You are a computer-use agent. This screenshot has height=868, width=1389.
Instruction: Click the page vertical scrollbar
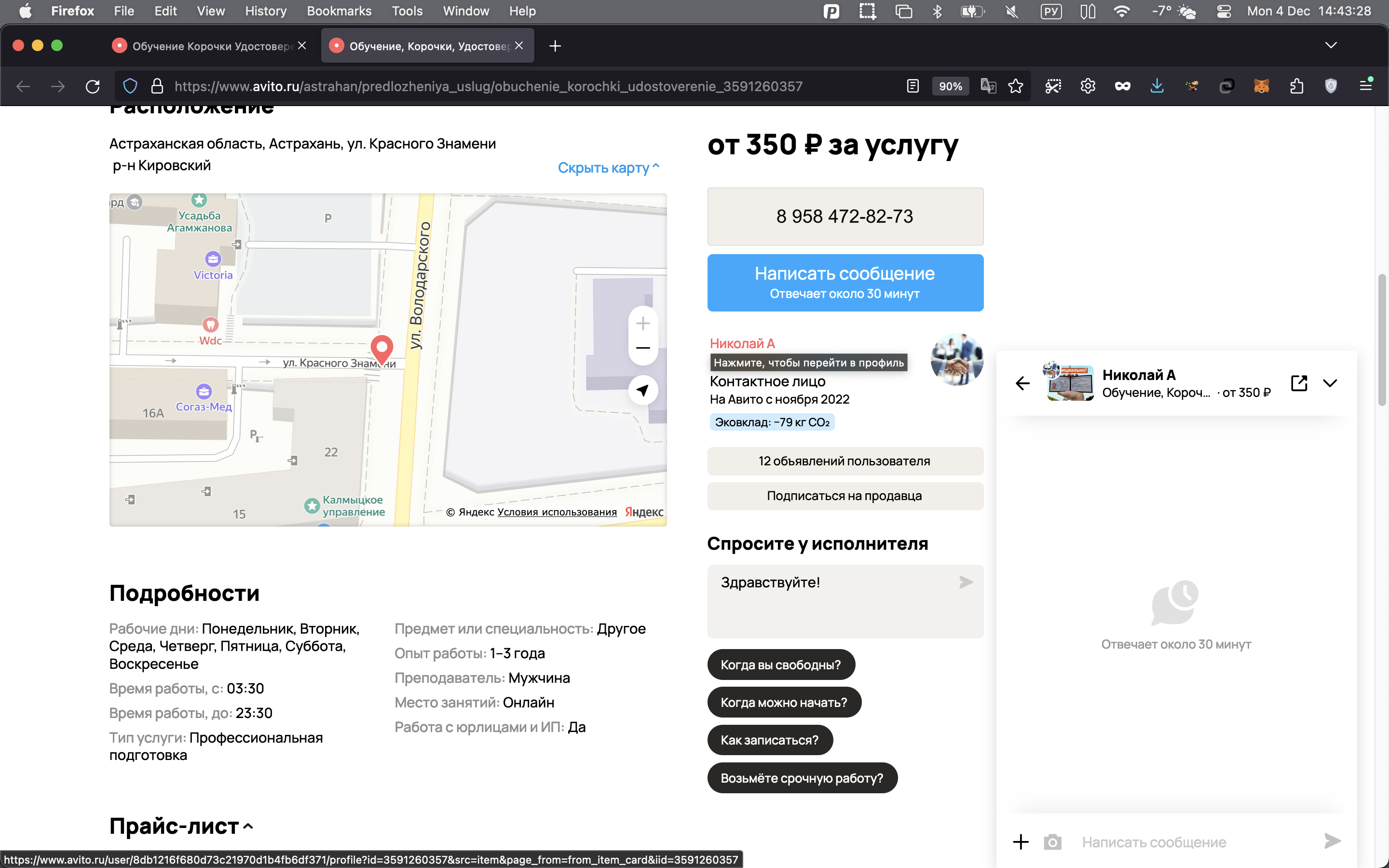click(1382, 341)
